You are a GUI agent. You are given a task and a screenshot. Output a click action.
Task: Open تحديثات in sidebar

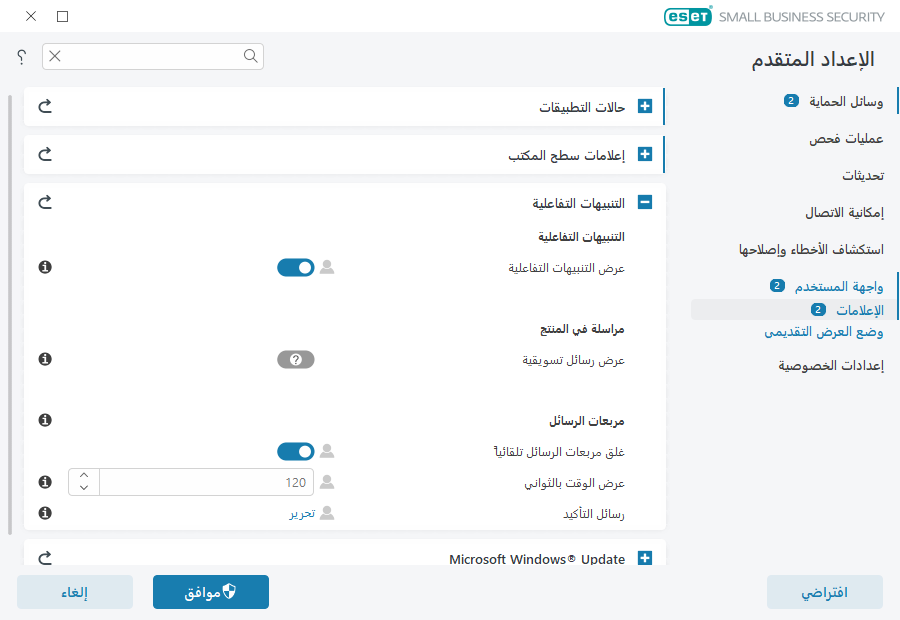(x=863, y=175)
